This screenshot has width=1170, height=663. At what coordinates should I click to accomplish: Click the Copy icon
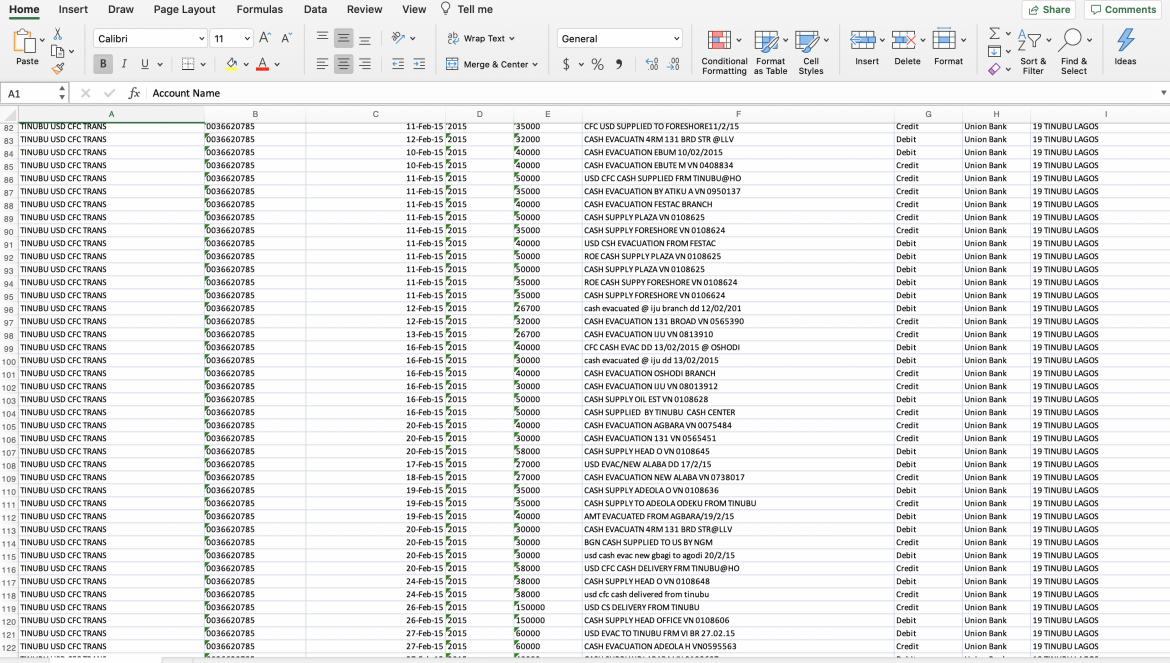[x=57, y=51]
